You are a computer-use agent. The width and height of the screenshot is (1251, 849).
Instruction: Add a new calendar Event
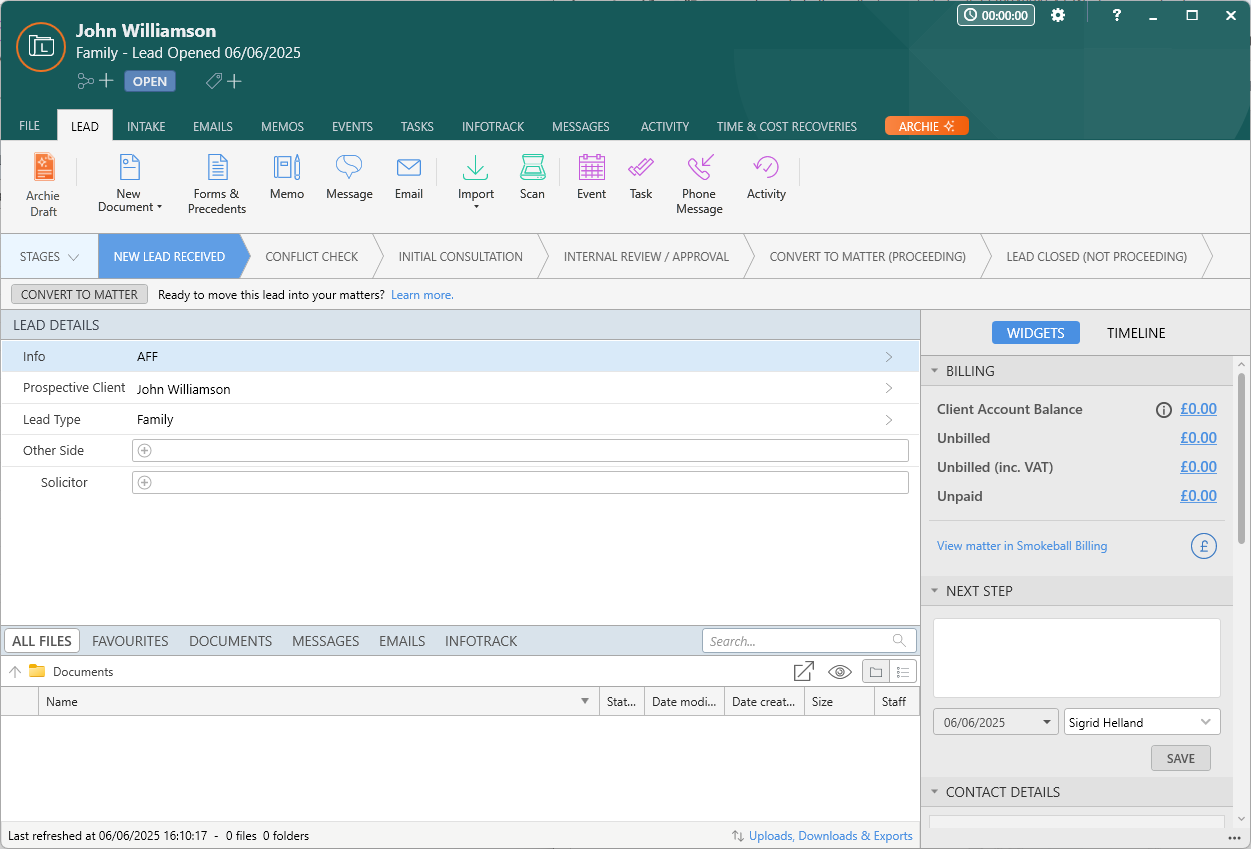[x=591, y=178]
